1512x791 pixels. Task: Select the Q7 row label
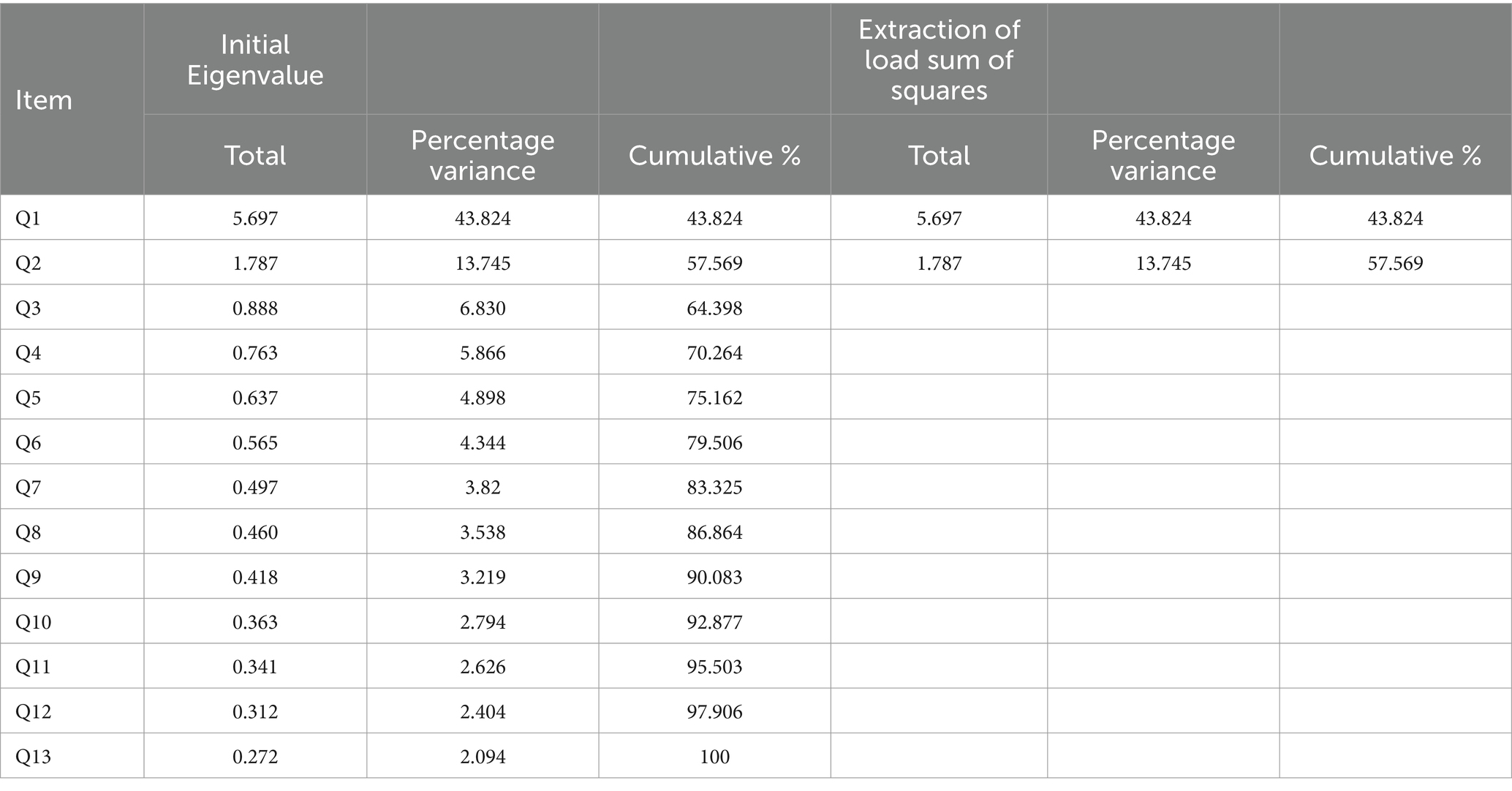[29, 488]
